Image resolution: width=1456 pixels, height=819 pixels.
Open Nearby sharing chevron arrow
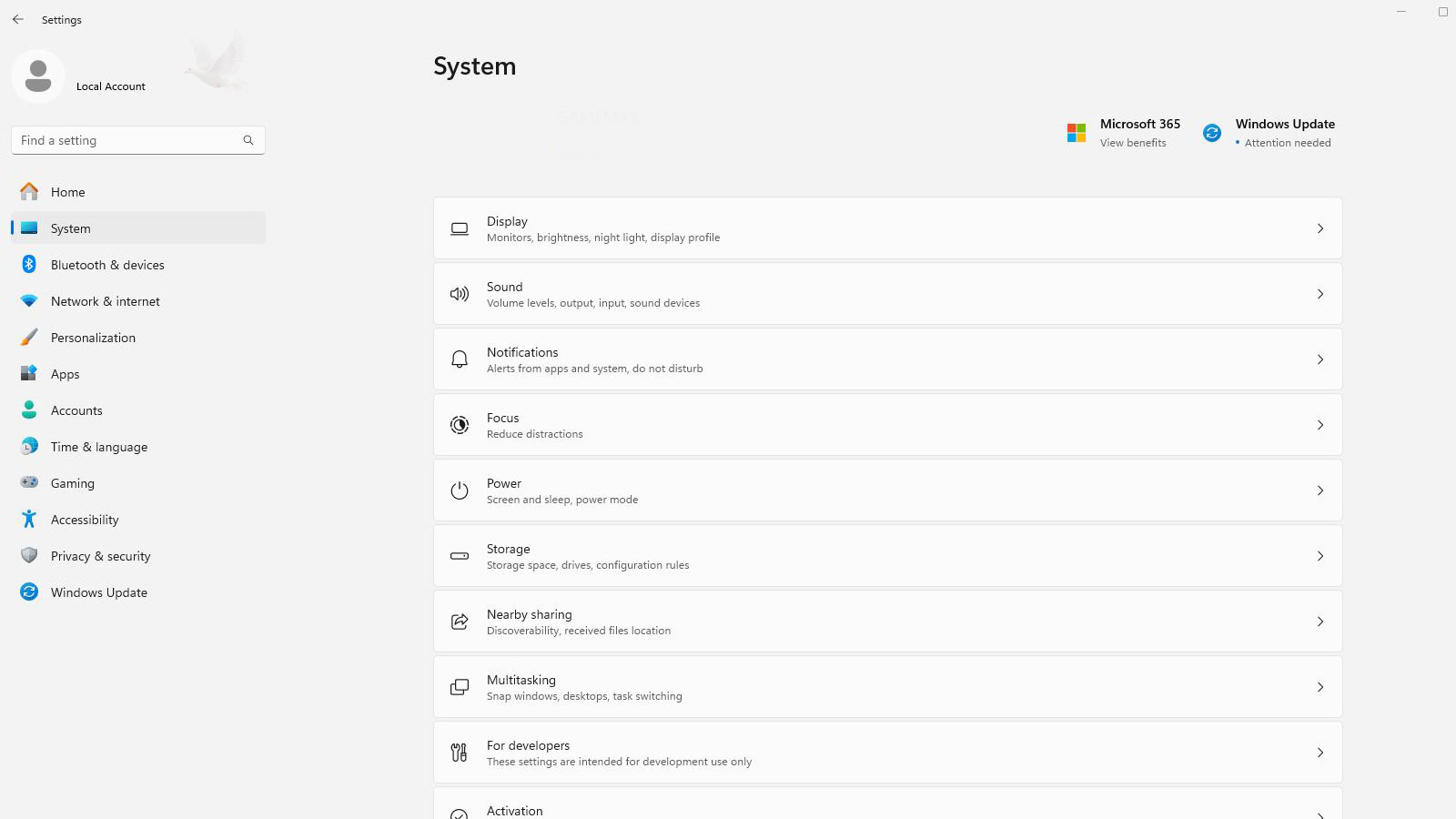[x=1320, y=622]
